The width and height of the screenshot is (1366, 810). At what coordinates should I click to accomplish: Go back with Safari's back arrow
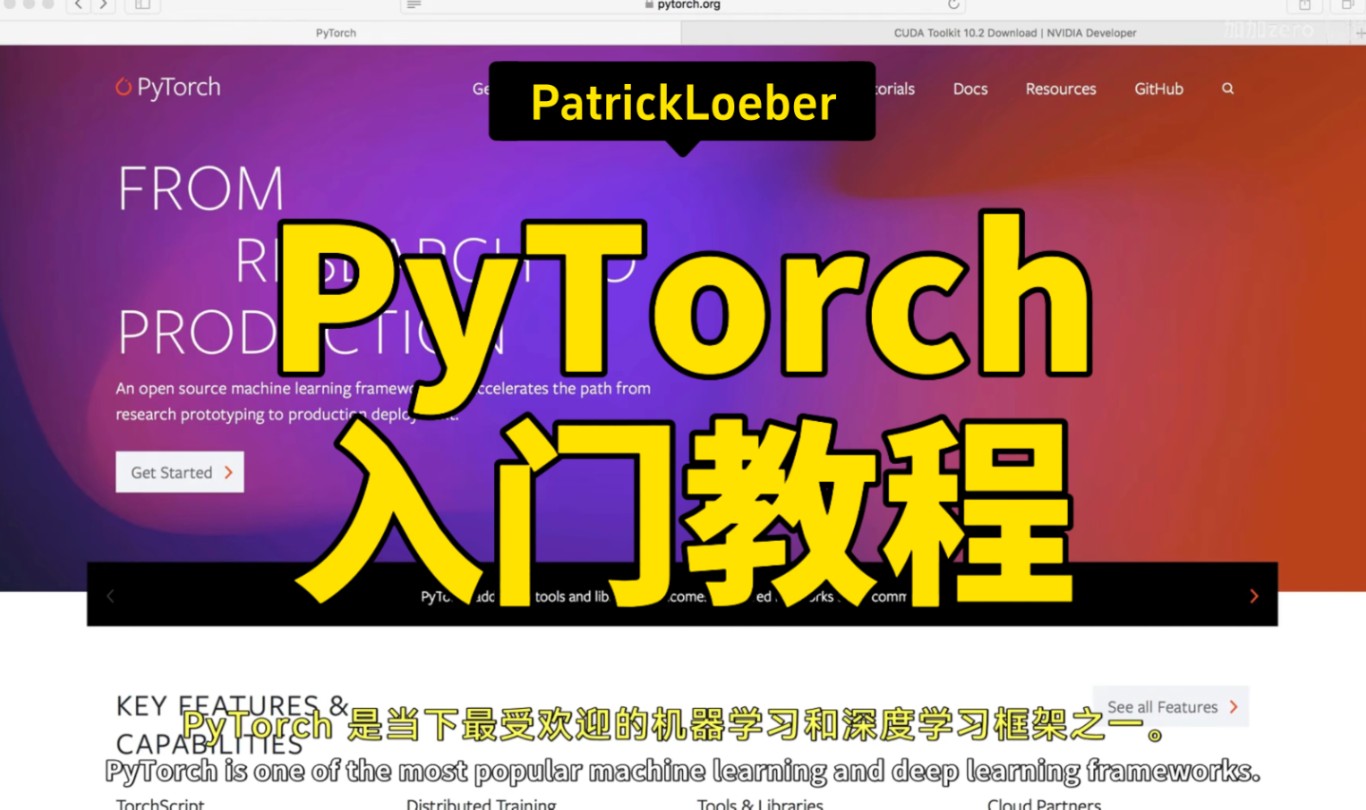point(79,5)
